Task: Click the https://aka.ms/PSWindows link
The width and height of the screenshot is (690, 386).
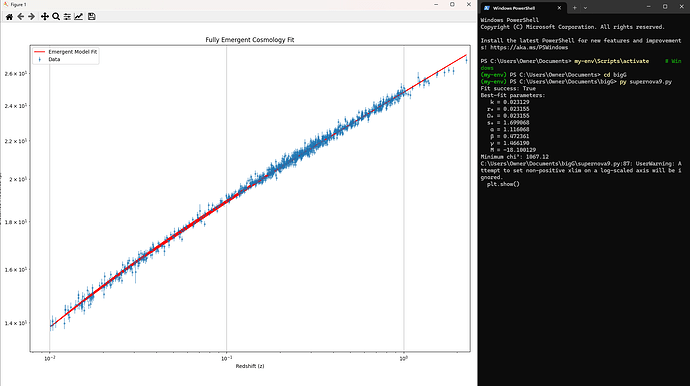Action: pos(529,48)
